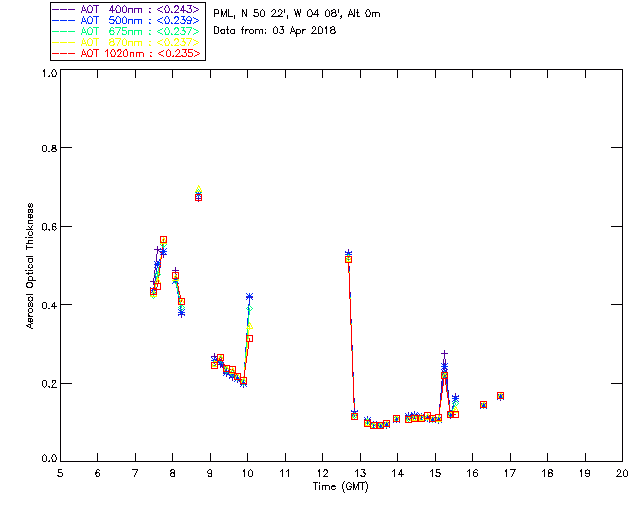Click the AOT 870nm legend entry
640x512 pixels.
coord(127,42)
